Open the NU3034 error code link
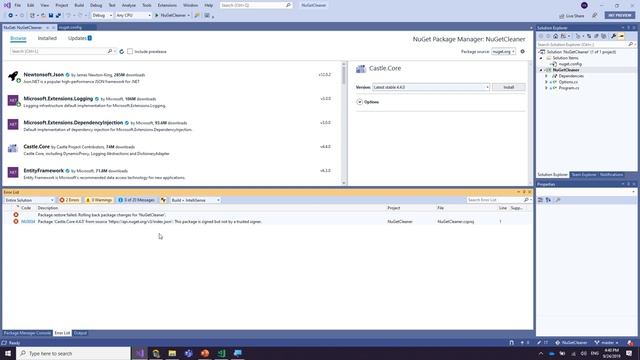Viewport: 640px width, 360px height. (28, 222)
